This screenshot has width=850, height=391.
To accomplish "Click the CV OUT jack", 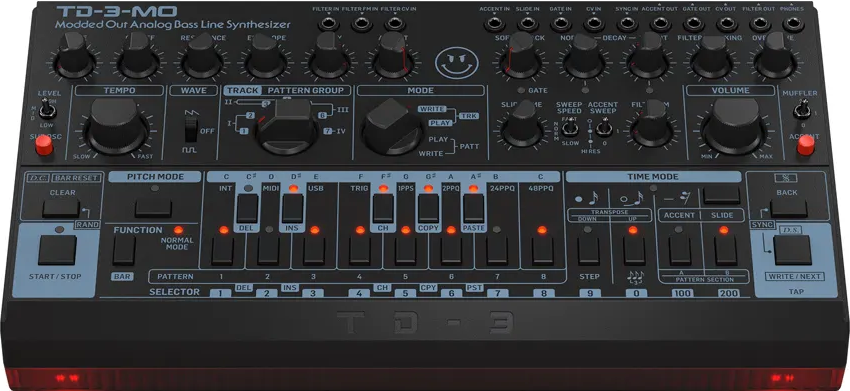I will click(727, 24).
